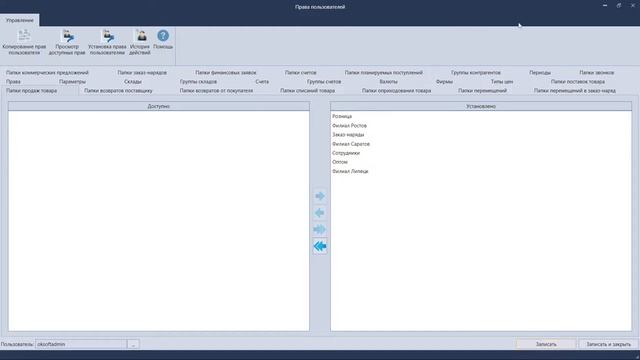This screenshot has width=640, height=360.
Task: Click the Доступно column header
Action: (x=159, y=106)
